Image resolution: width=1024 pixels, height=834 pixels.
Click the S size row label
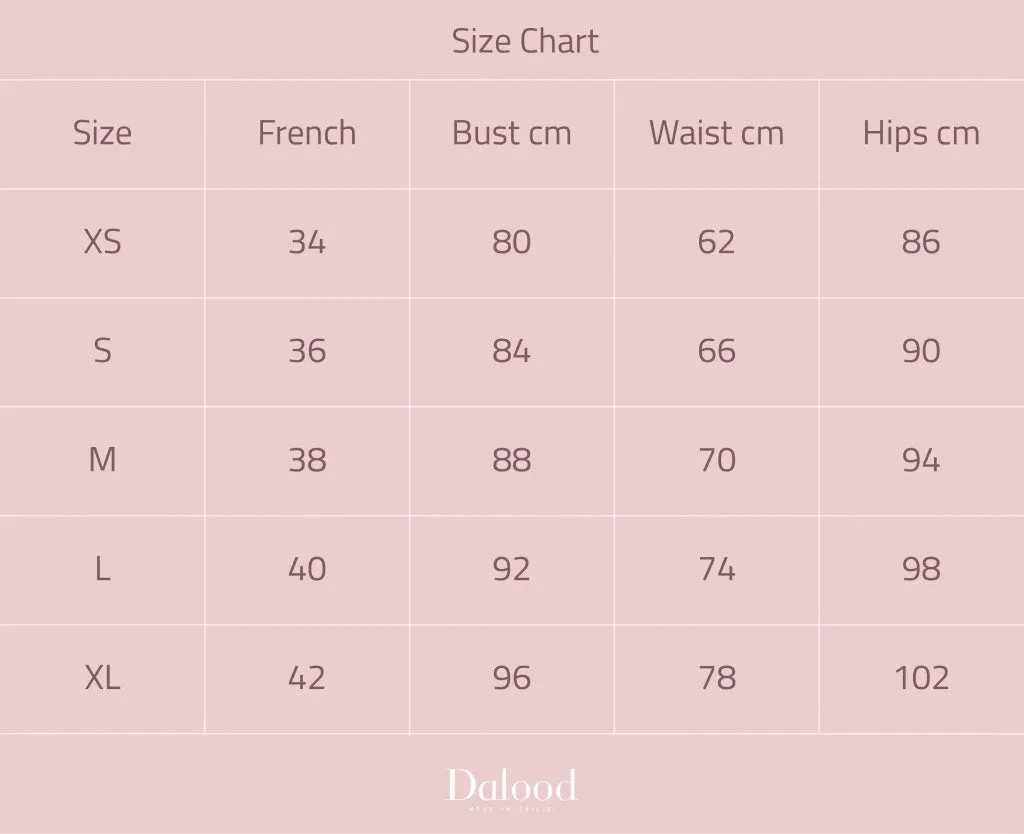tap(103, 351)
